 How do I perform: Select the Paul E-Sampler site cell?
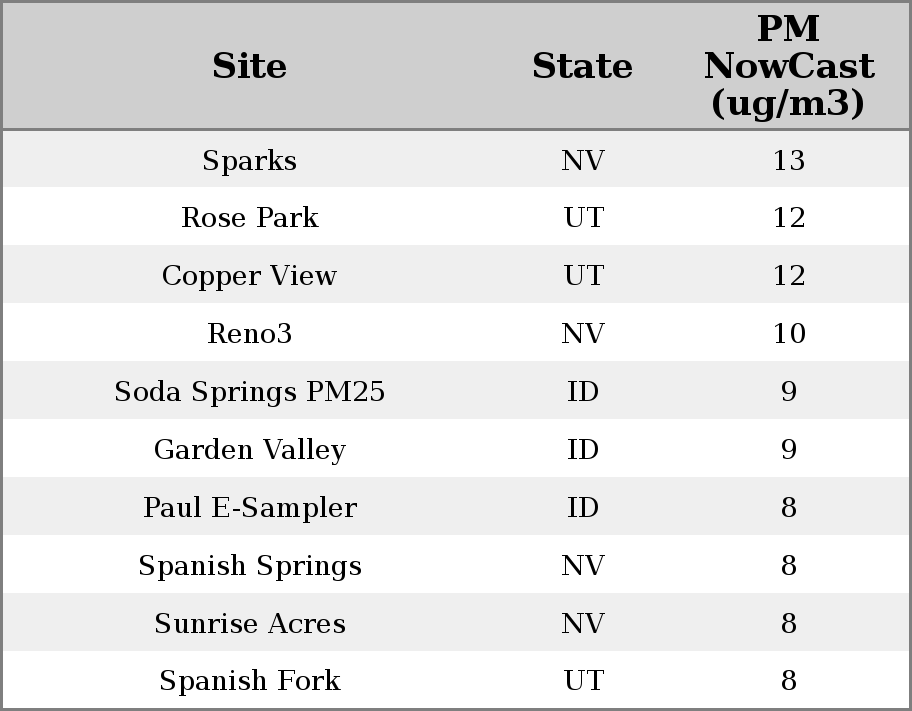[x=249, y=508]
